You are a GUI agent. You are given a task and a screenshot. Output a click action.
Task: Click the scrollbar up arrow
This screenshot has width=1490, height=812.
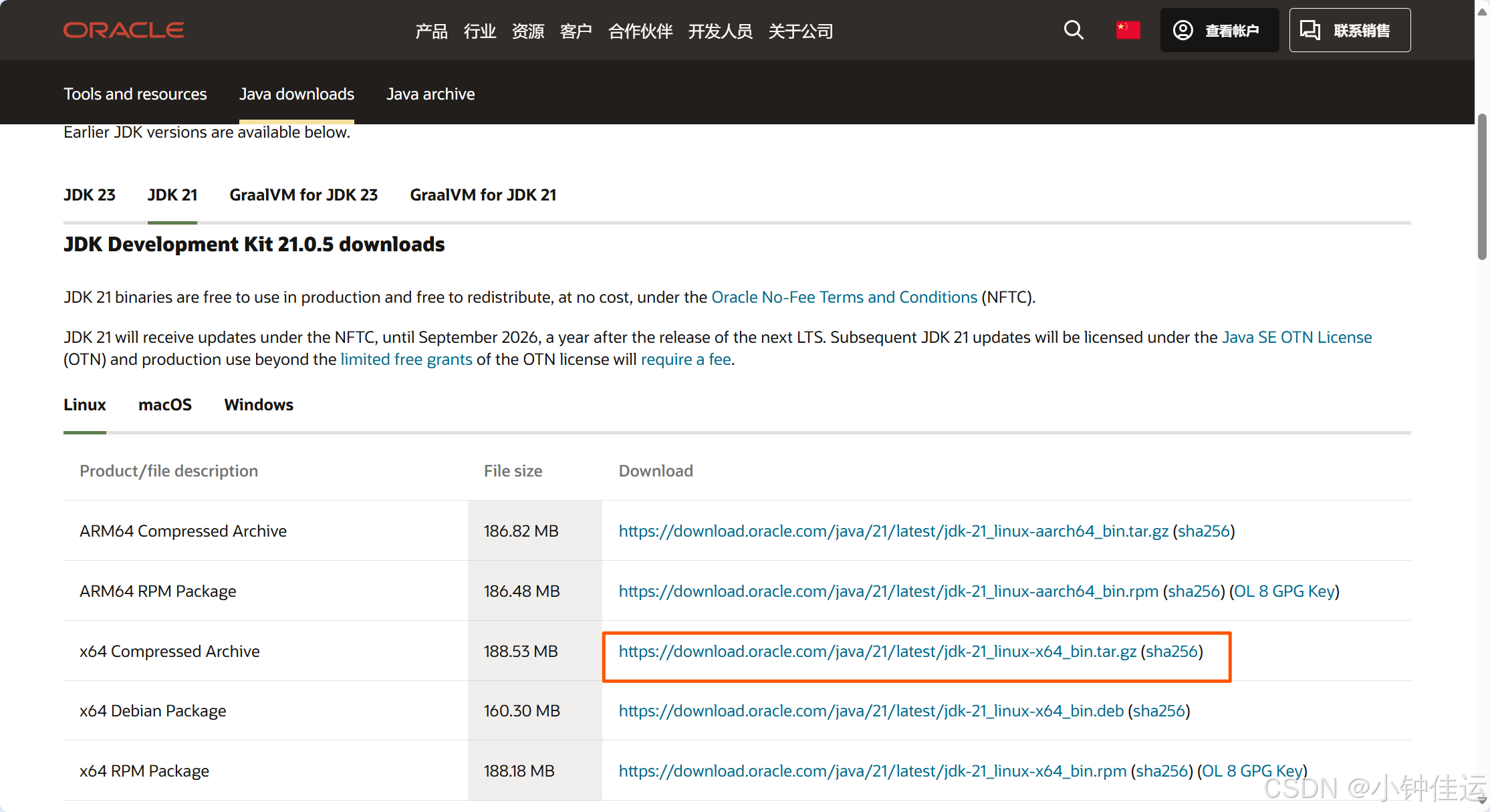(1482, 12)
